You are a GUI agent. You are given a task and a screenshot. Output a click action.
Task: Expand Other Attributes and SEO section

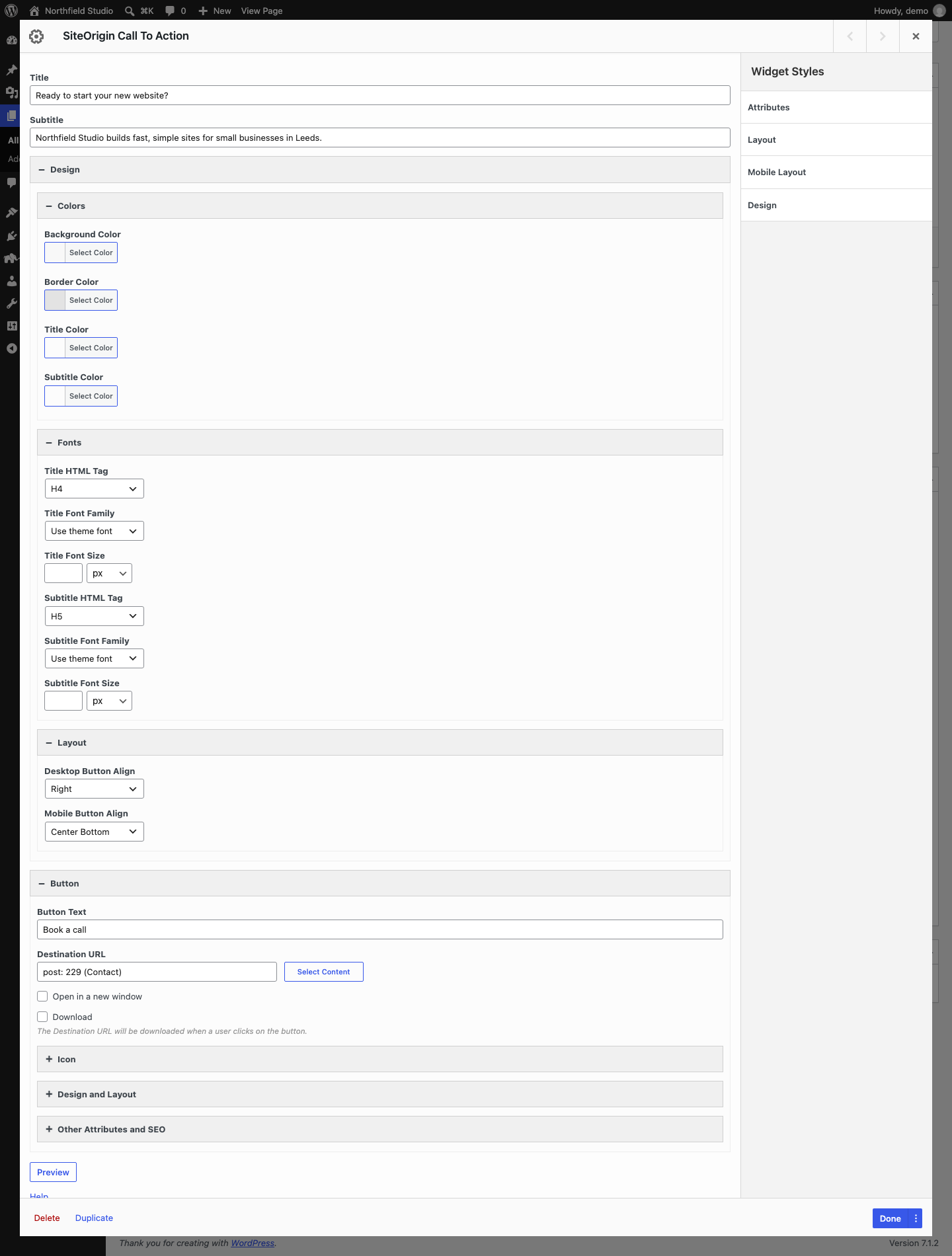click(379, 1129)
